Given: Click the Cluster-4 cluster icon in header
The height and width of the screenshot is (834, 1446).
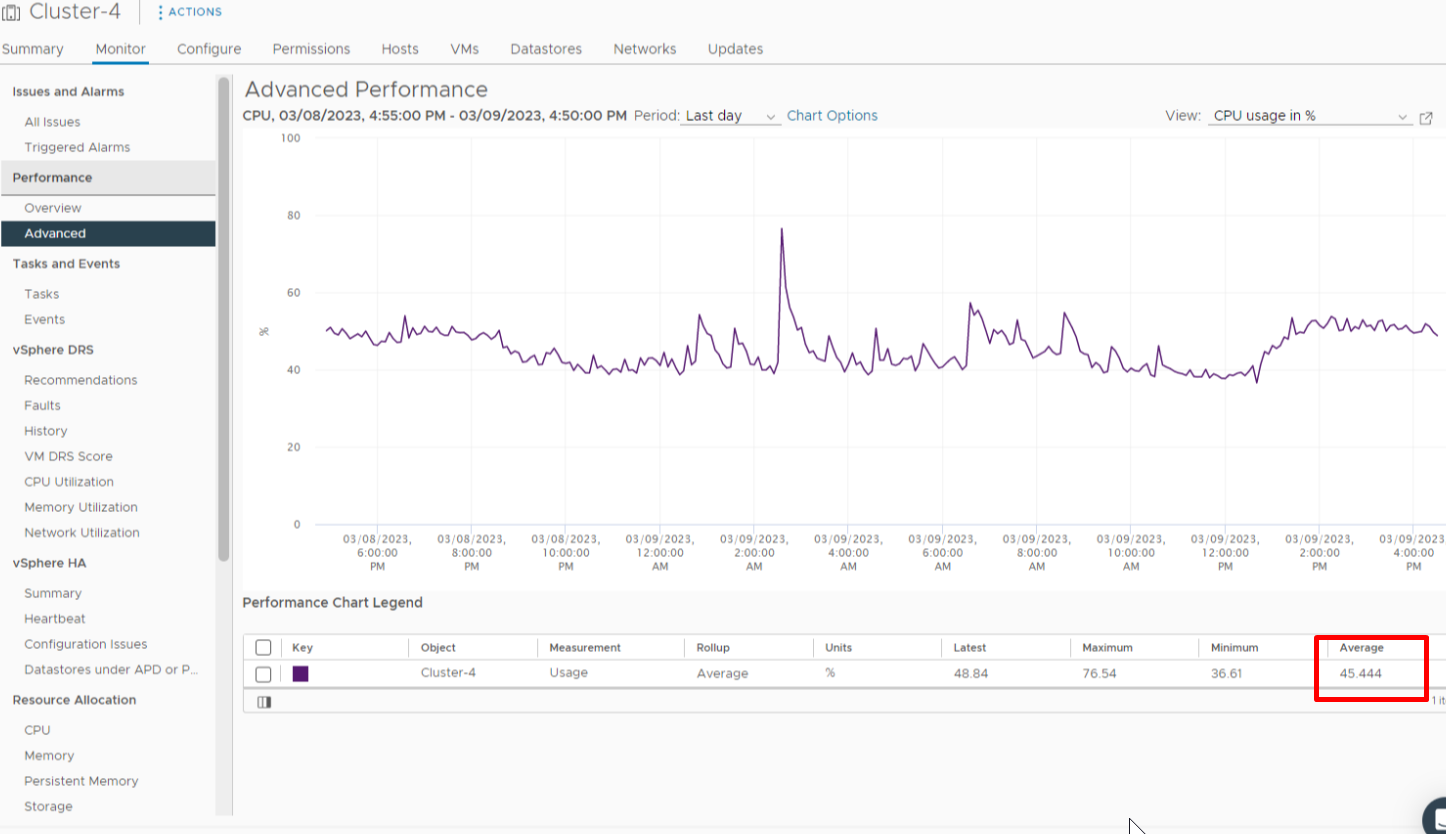Looking at the screenshot, I should 11,13.
